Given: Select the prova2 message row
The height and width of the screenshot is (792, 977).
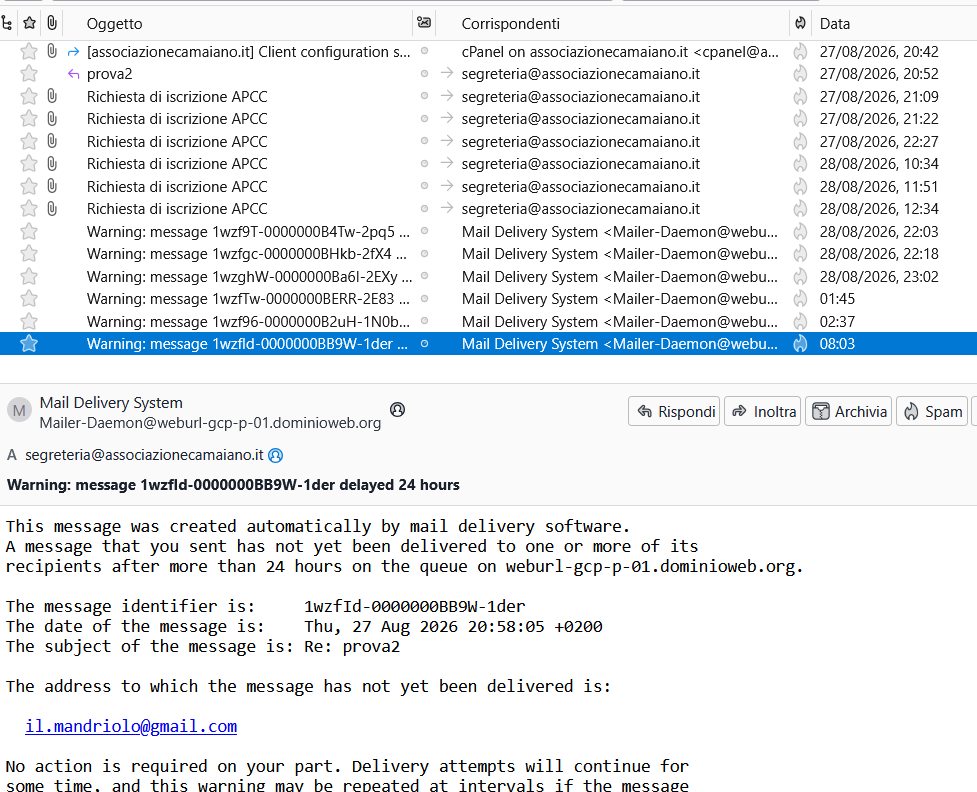Looking at the screenshot, I should tap(488, 74).
